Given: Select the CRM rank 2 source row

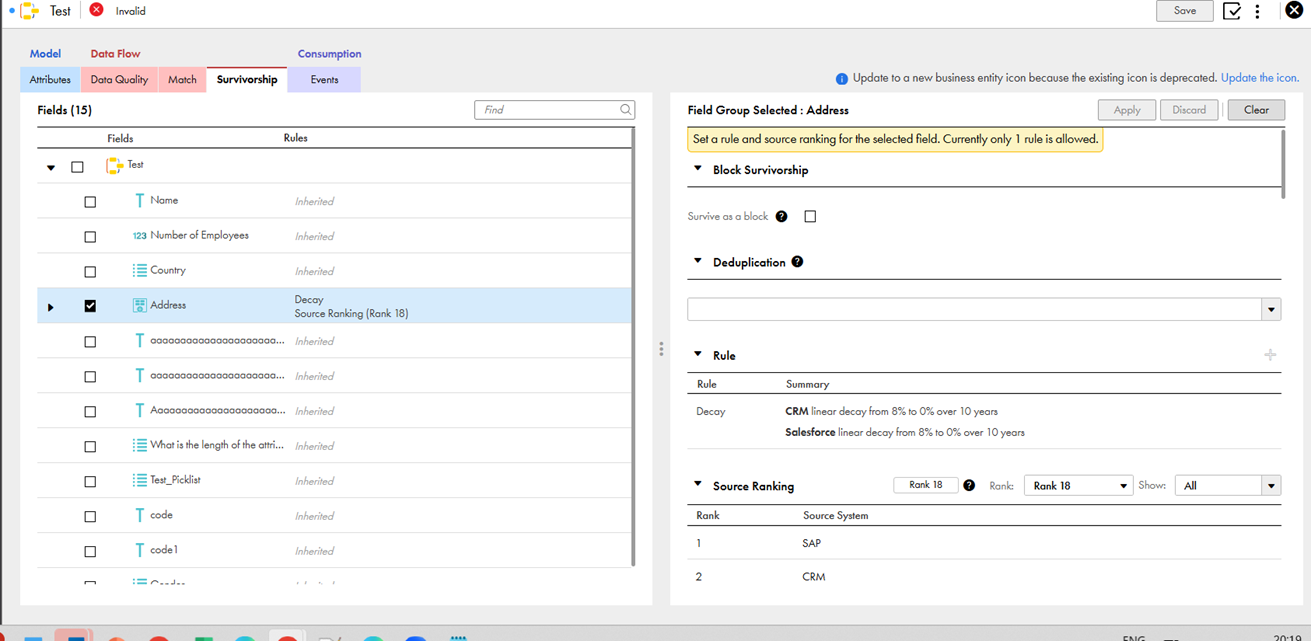Looking at the screenshot, I should 984,577.
